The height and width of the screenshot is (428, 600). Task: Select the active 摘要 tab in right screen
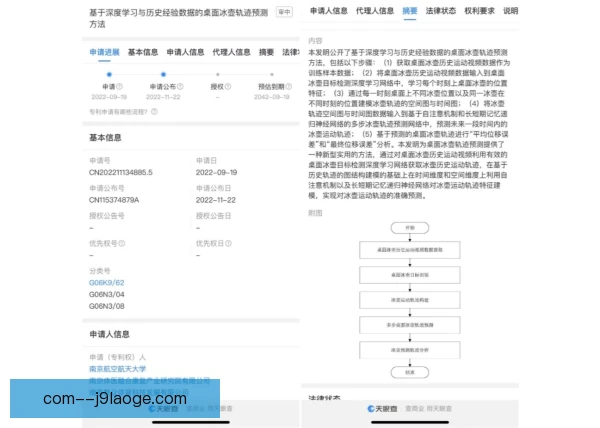point(410,11)
